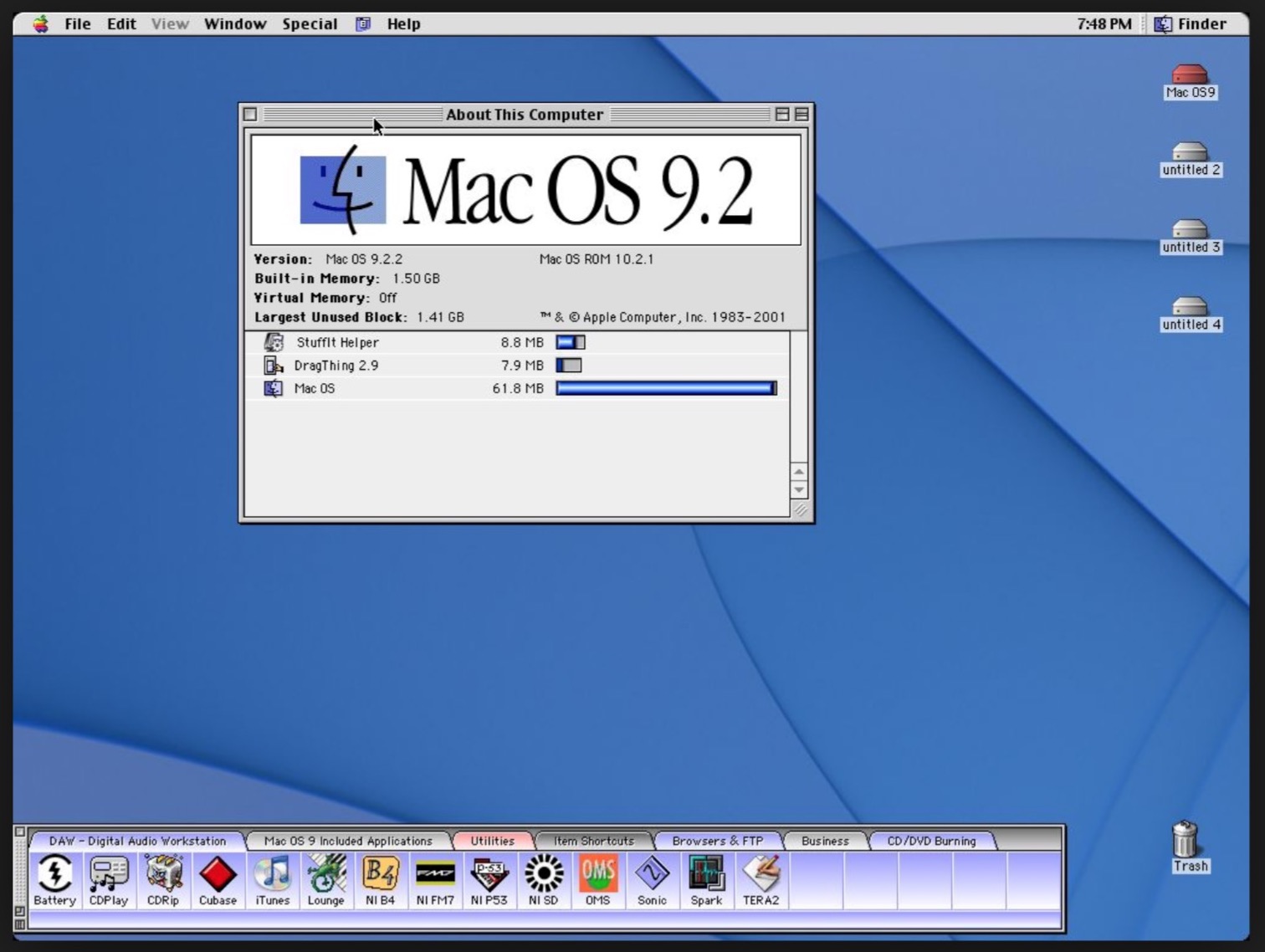Screen dimensions: 1265x952
Task: Open the Finder application menu
Action: pos(1190,23)
